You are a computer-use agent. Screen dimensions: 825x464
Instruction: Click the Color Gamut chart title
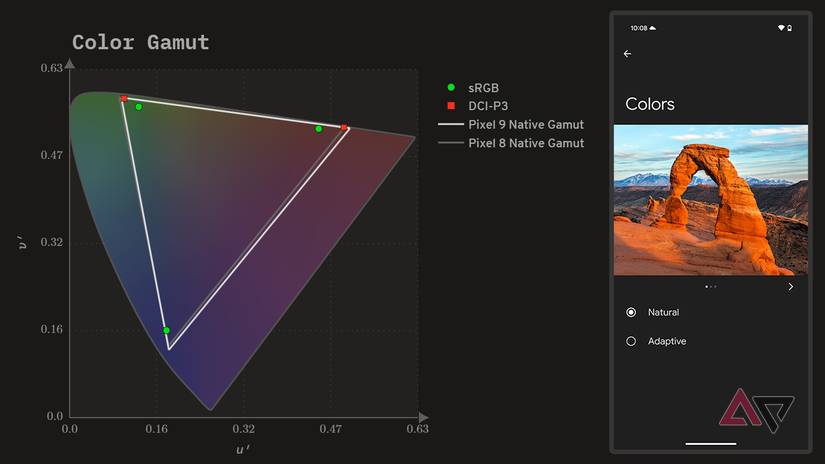coord(140,42)
